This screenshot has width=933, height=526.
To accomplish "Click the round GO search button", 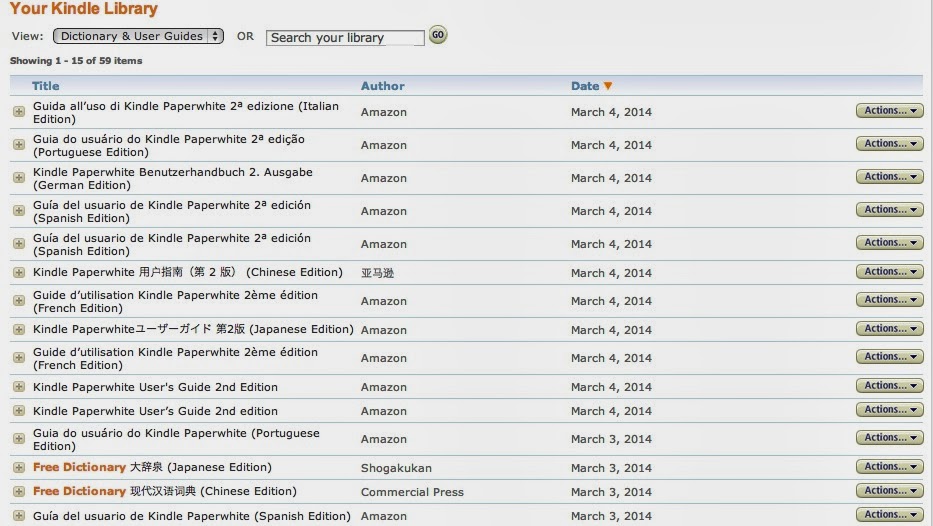I will click(x=438, y=35).
